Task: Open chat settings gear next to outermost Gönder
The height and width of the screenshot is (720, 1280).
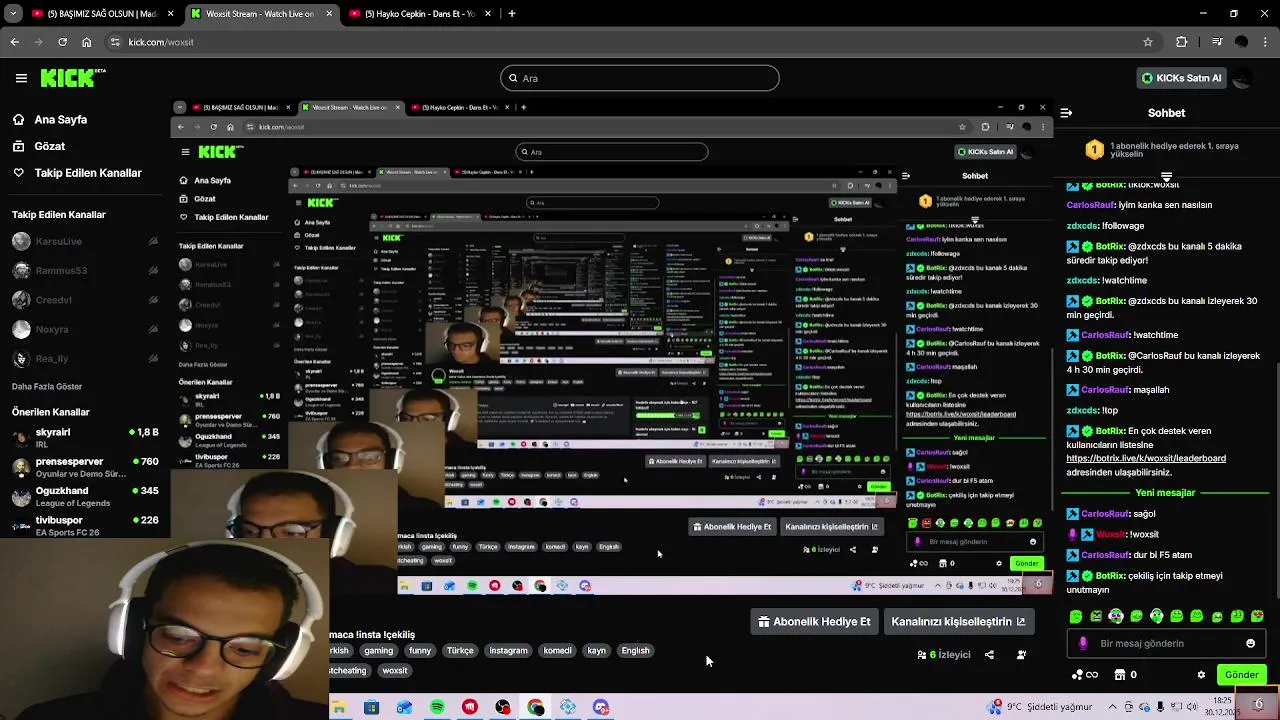Action: pos(1201,675)
